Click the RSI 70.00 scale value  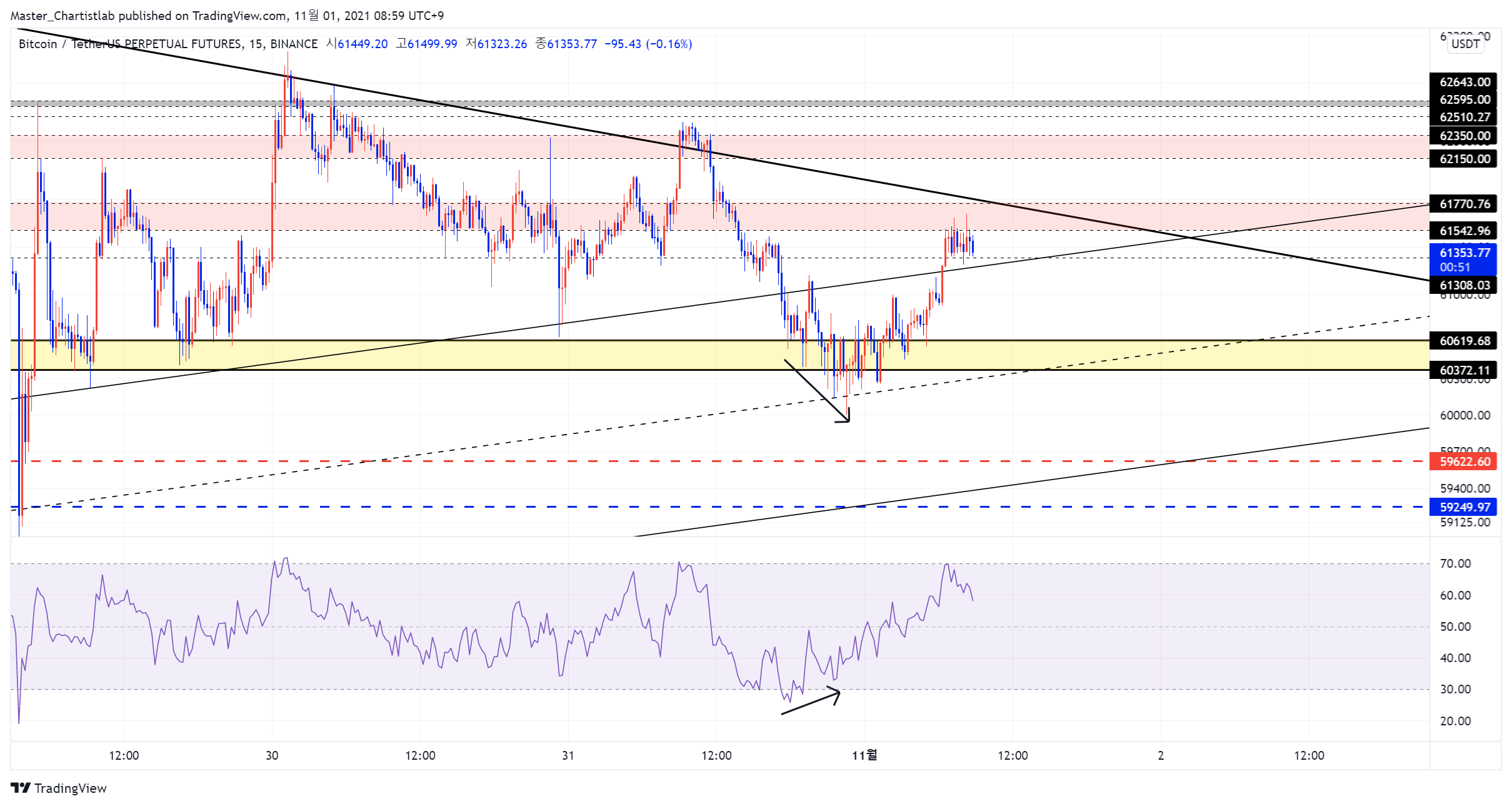1455,563
